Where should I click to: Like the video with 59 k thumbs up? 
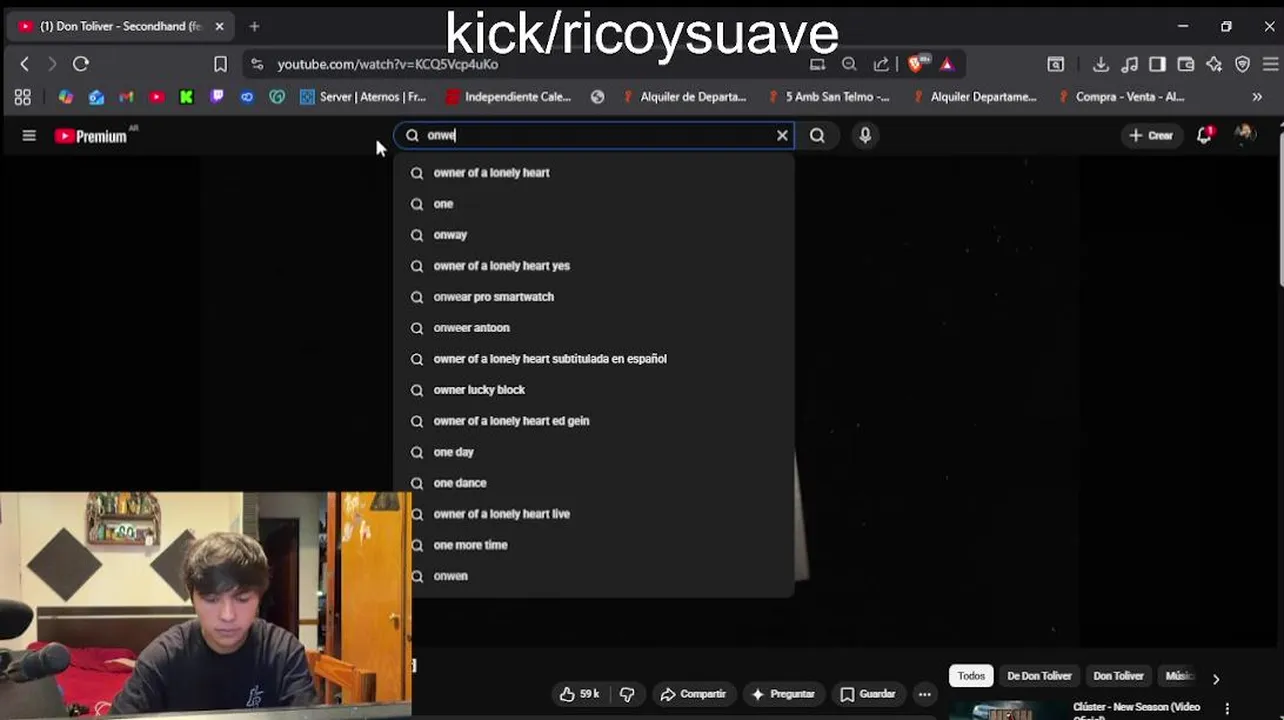point(579,694)
